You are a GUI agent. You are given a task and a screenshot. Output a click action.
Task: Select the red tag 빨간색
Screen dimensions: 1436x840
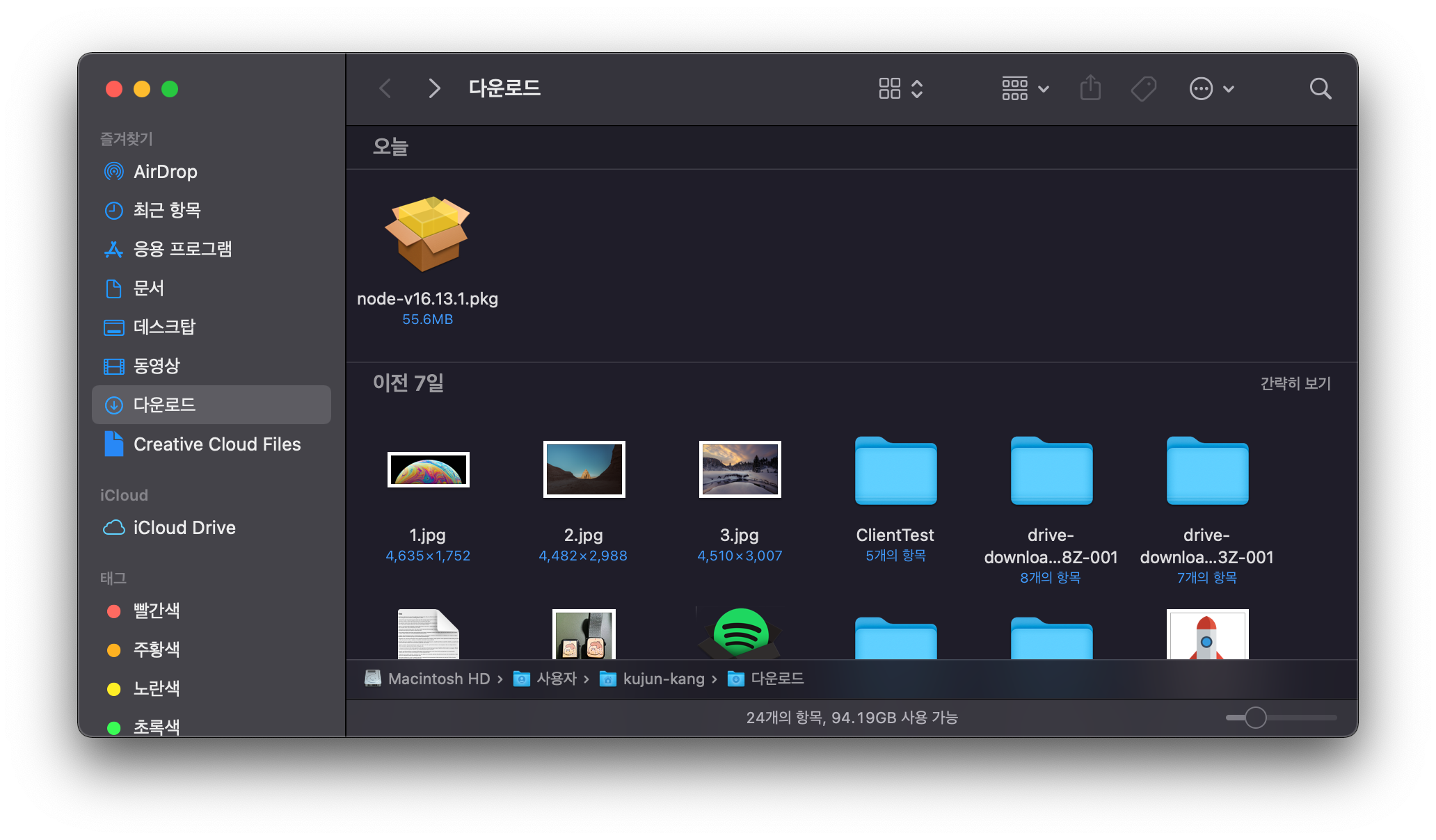coord(156,611)
